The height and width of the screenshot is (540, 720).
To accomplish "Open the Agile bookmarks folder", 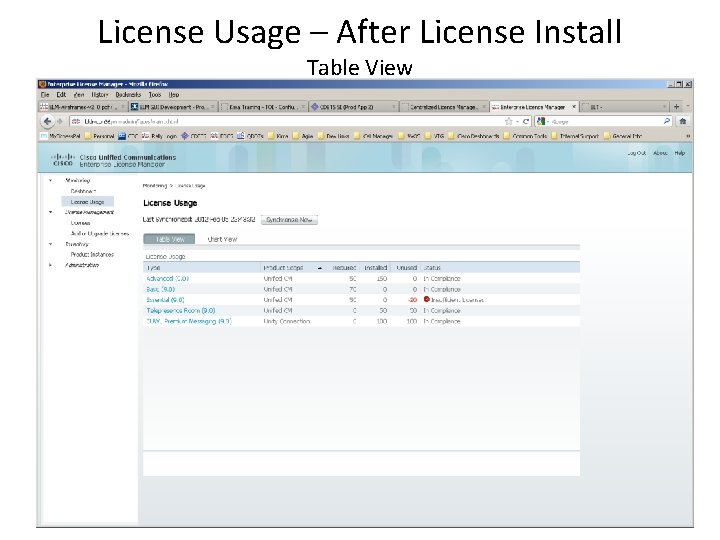I will click(x=303, y=136).
